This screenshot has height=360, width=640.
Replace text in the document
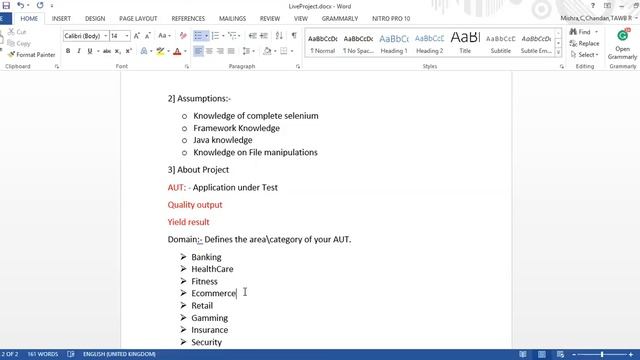(x=584, y=43)
